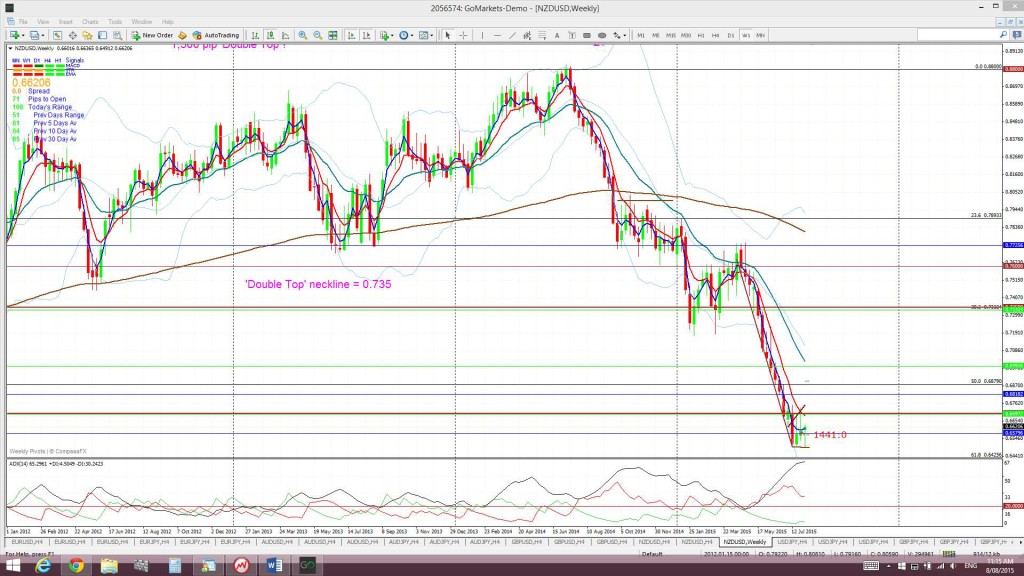1024x576 pixels.
Task: Select the 1441.0 chart label
Action: [829, 435]
